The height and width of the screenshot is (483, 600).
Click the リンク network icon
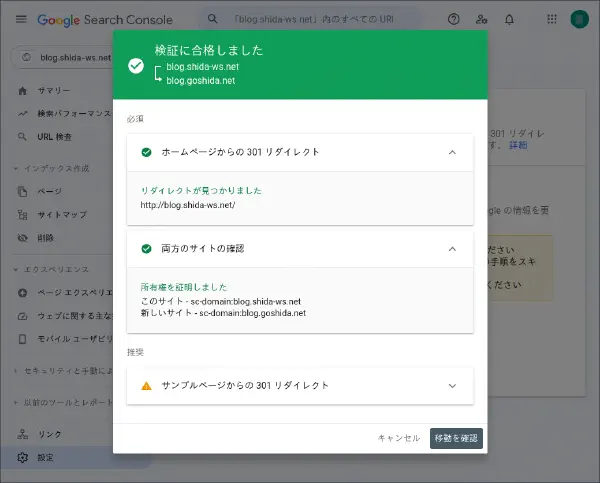(x=23, y=434)
